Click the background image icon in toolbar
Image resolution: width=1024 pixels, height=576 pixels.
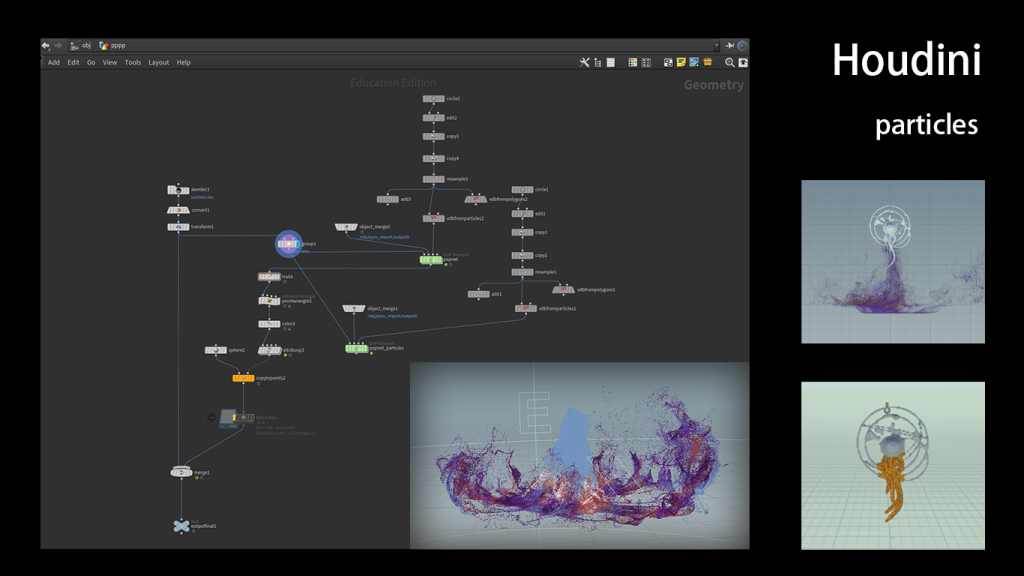point(694,63)
